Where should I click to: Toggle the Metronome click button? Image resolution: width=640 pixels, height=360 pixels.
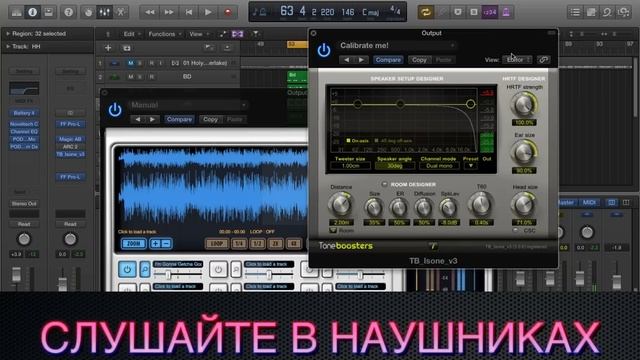click(x=506, y=12)
